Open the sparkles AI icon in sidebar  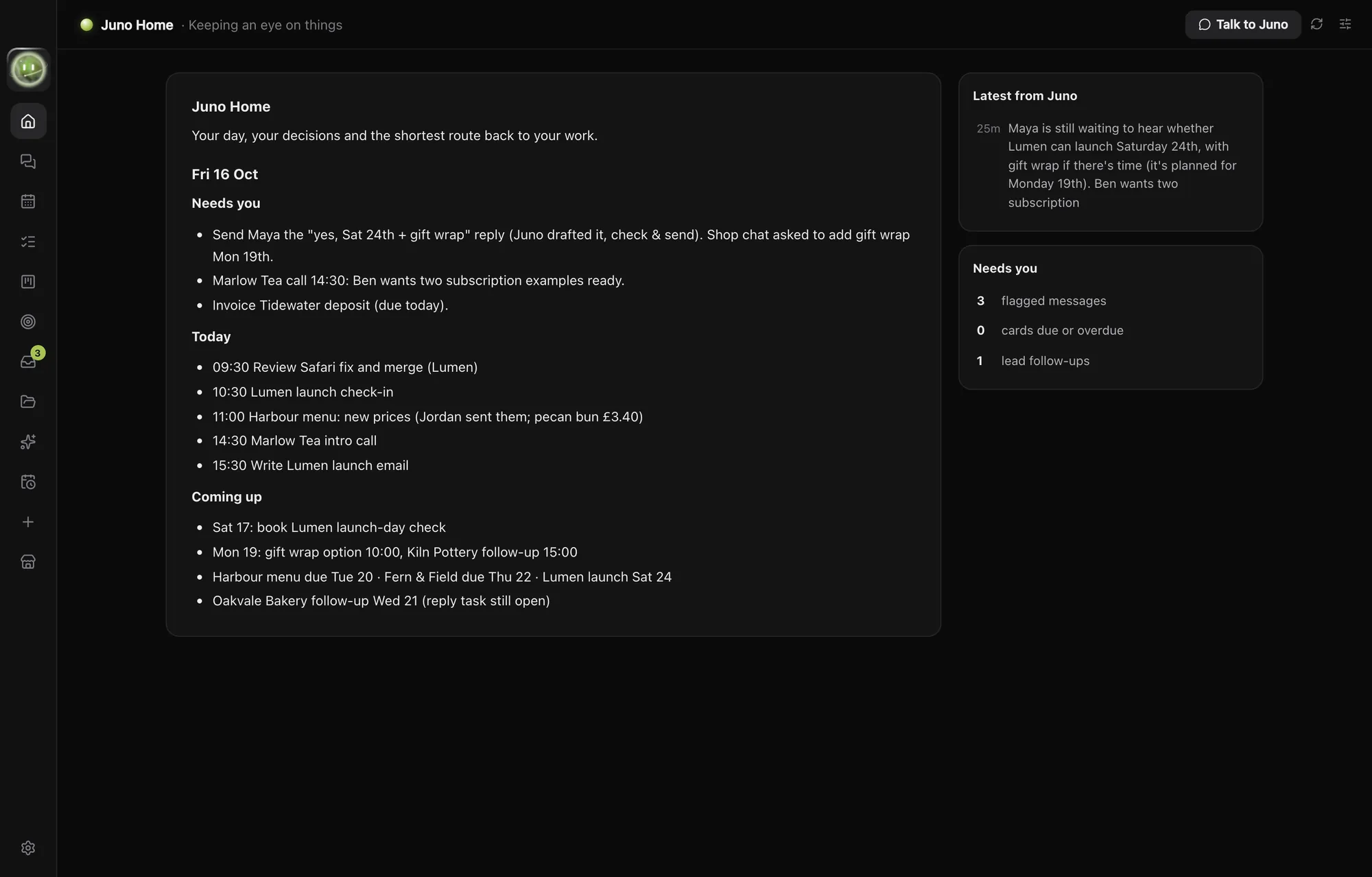coord(28,442)
